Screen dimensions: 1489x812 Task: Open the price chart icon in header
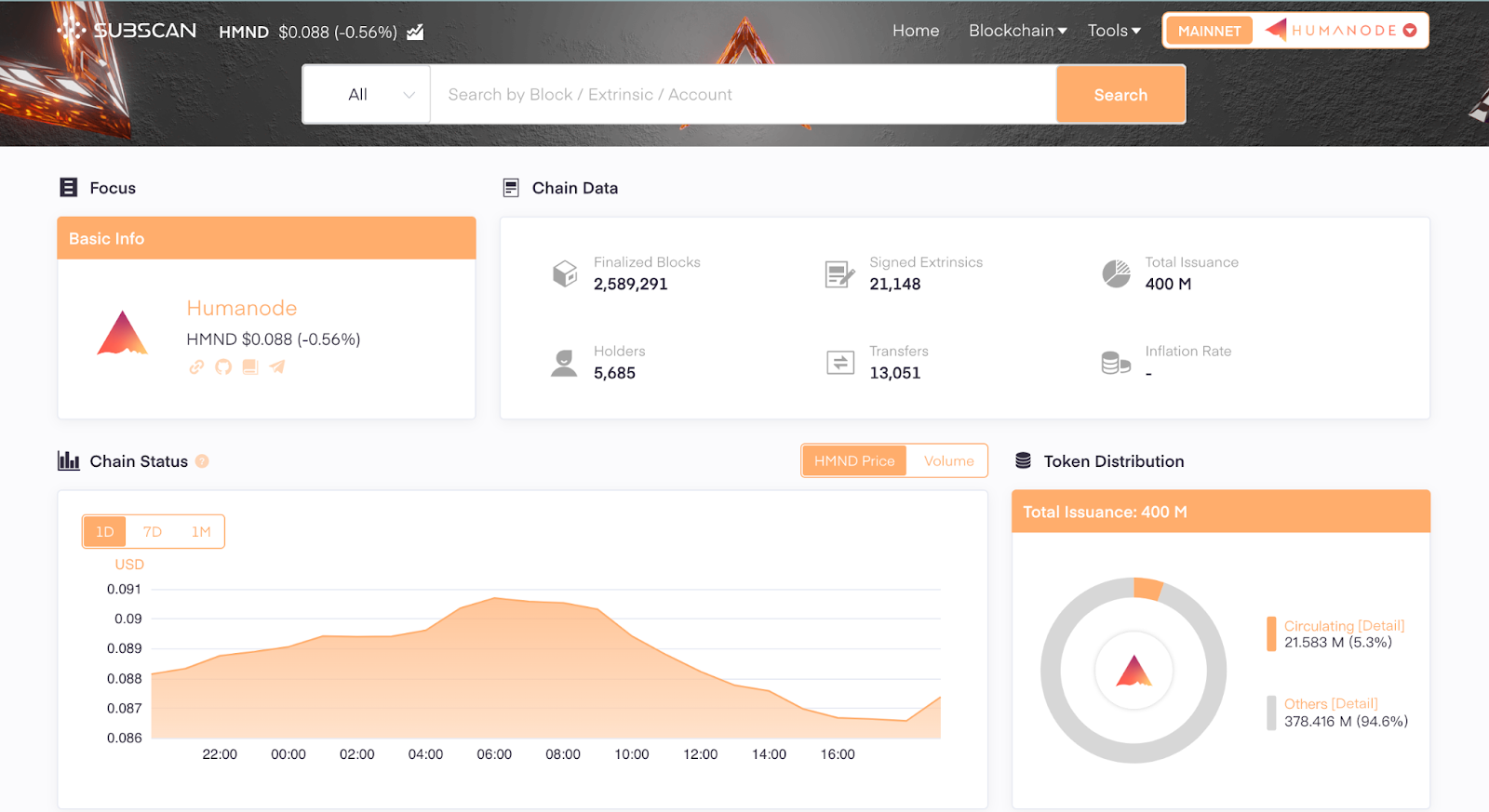pyautogui.click(x=415, y=33)
